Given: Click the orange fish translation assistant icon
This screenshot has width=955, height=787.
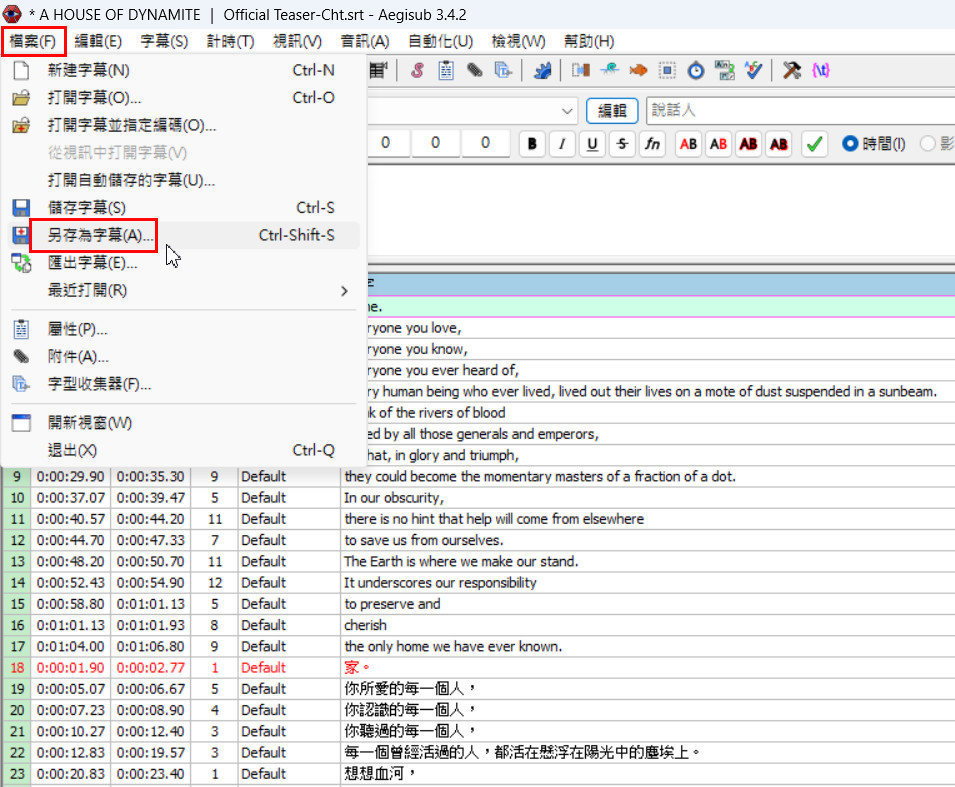Looking at the screenshot, I should coord(637,71).
